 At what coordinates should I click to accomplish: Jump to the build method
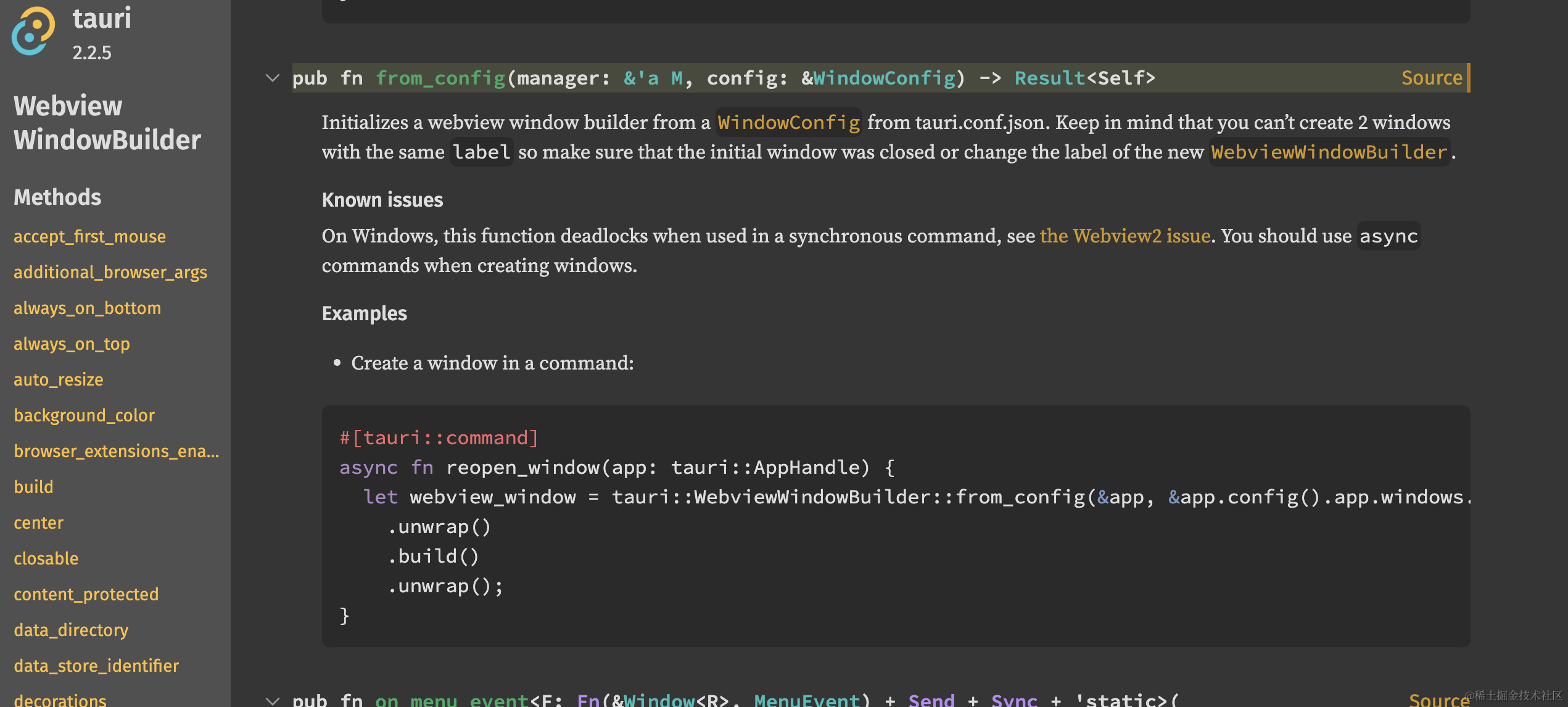pyautogui.click(x=33, y=487)
